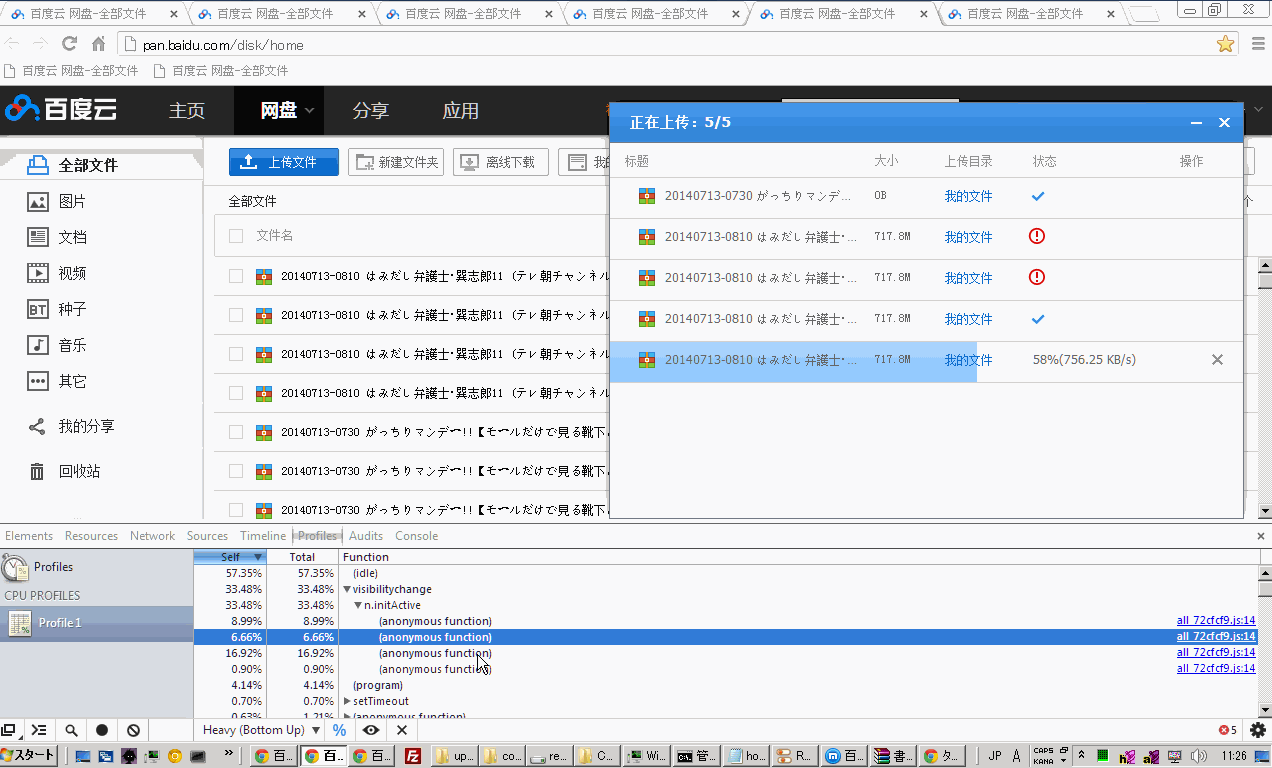Open 应用 in top navigation

pos(461,111)
